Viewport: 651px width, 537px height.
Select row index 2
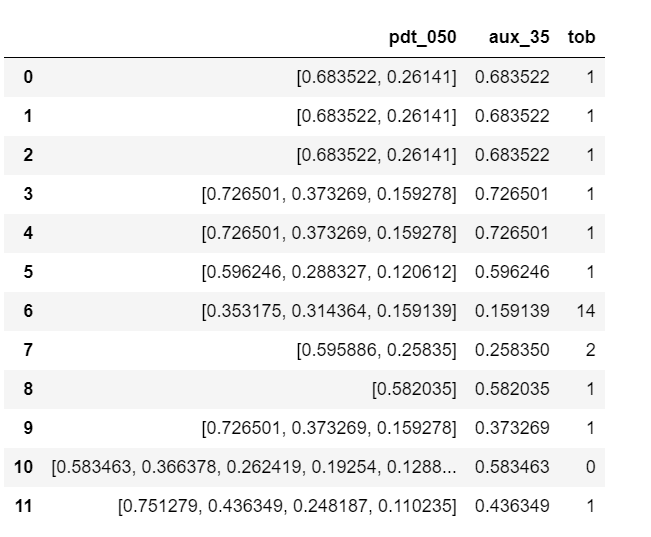click(x=28, y=155)
